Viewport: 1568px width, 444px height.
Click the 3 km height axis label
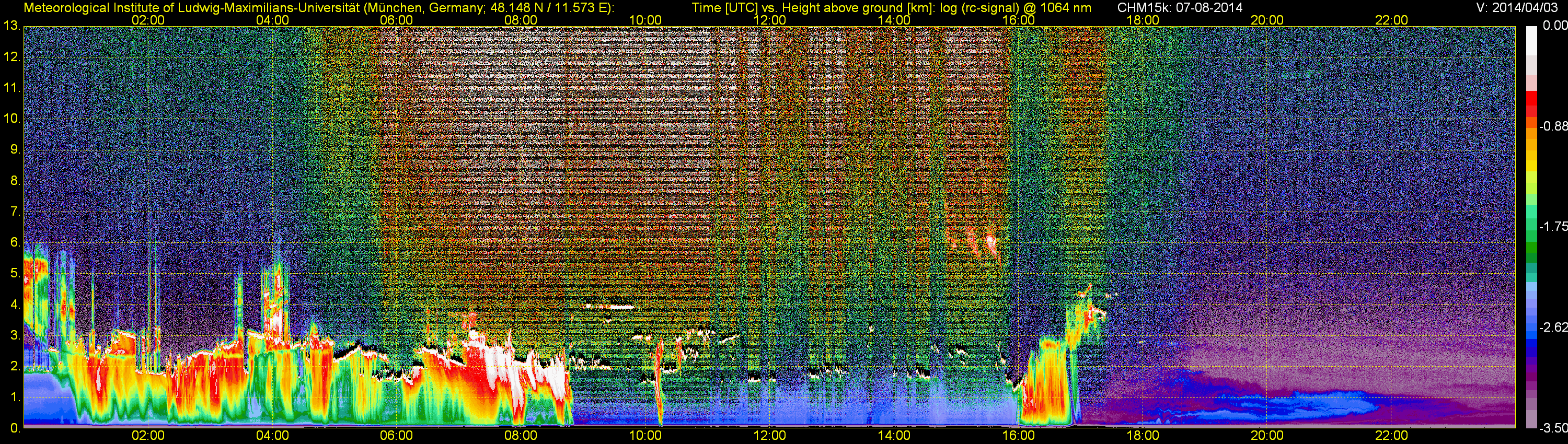[x=15, y=335]
